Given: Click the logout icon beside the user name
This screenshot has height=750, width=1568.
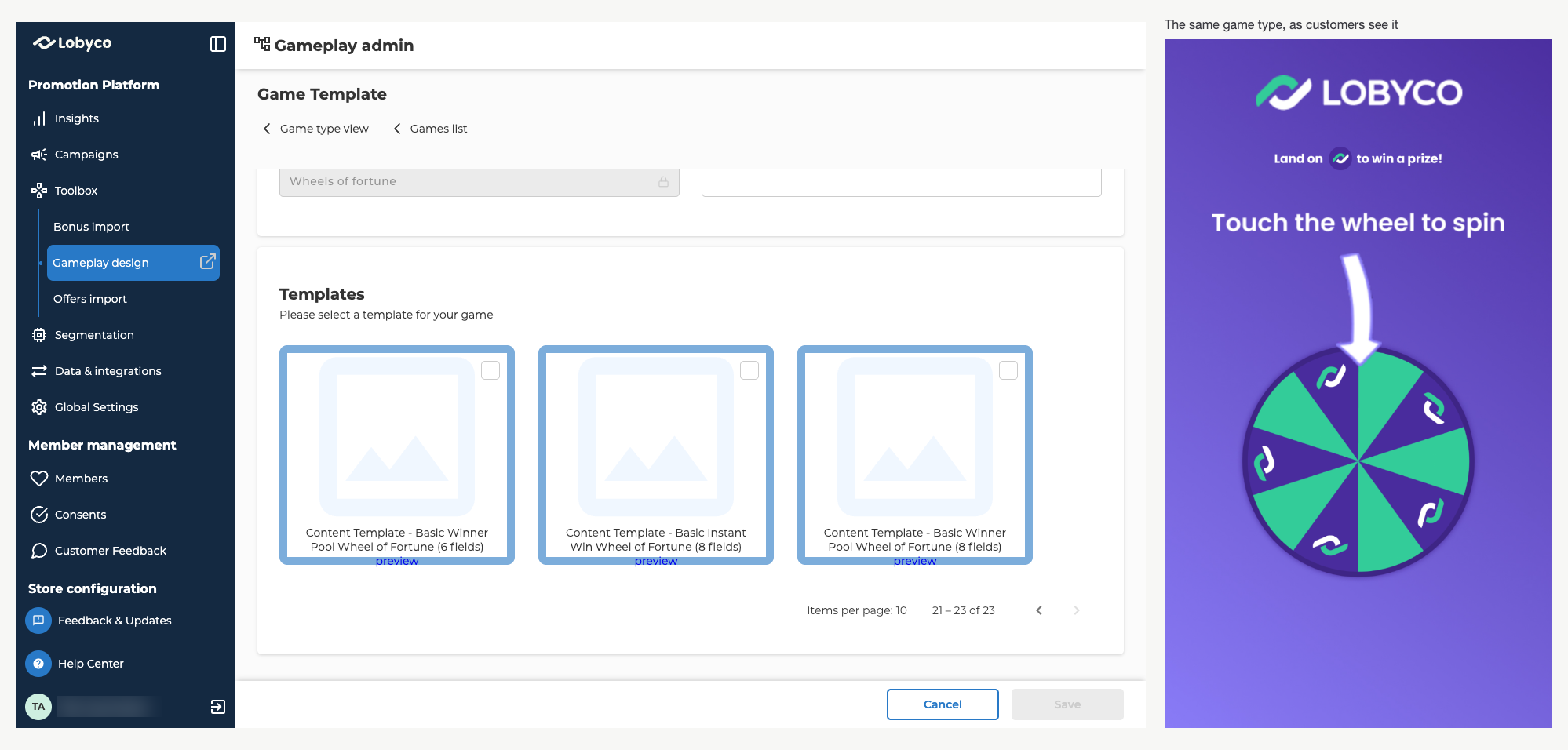Looking at the screenshot, I should coord(218,707).
